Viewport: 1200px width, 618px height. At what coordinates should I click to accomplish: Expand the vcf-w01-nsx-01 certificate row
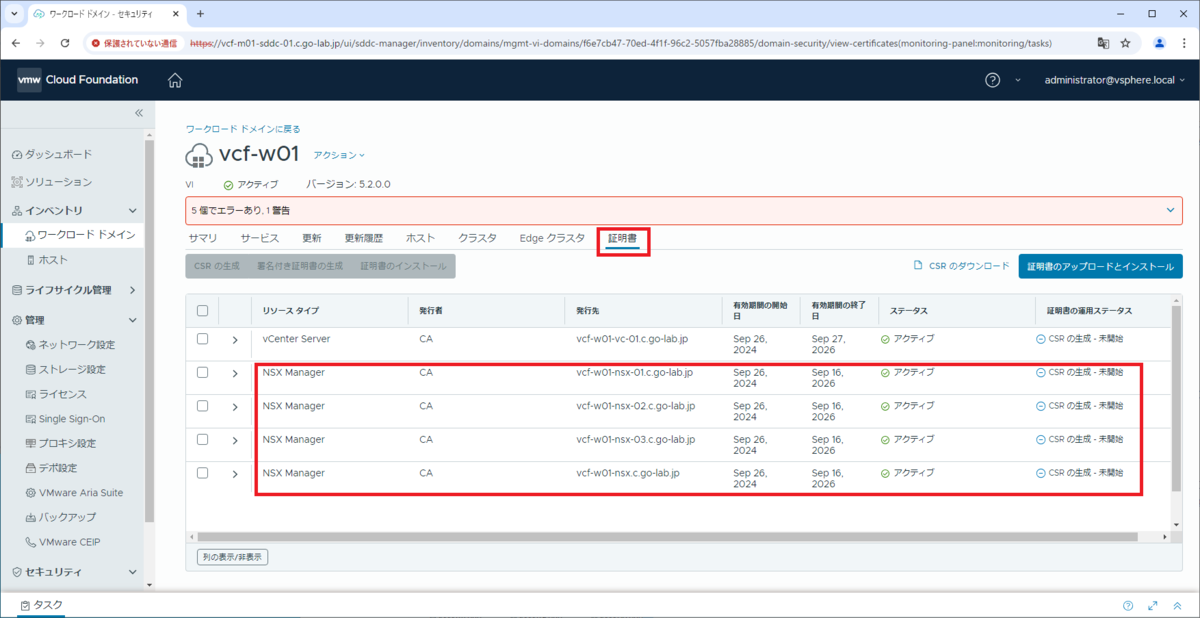point(235,373)
